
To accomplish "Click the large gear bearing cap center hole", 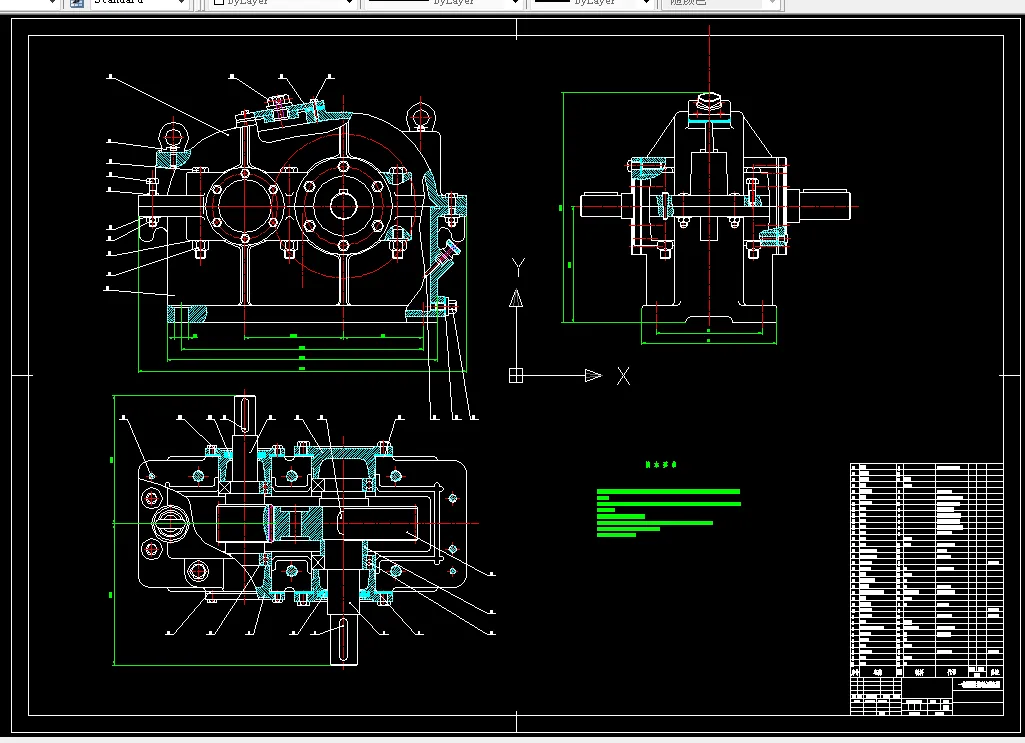I will (x=343, y=206).
